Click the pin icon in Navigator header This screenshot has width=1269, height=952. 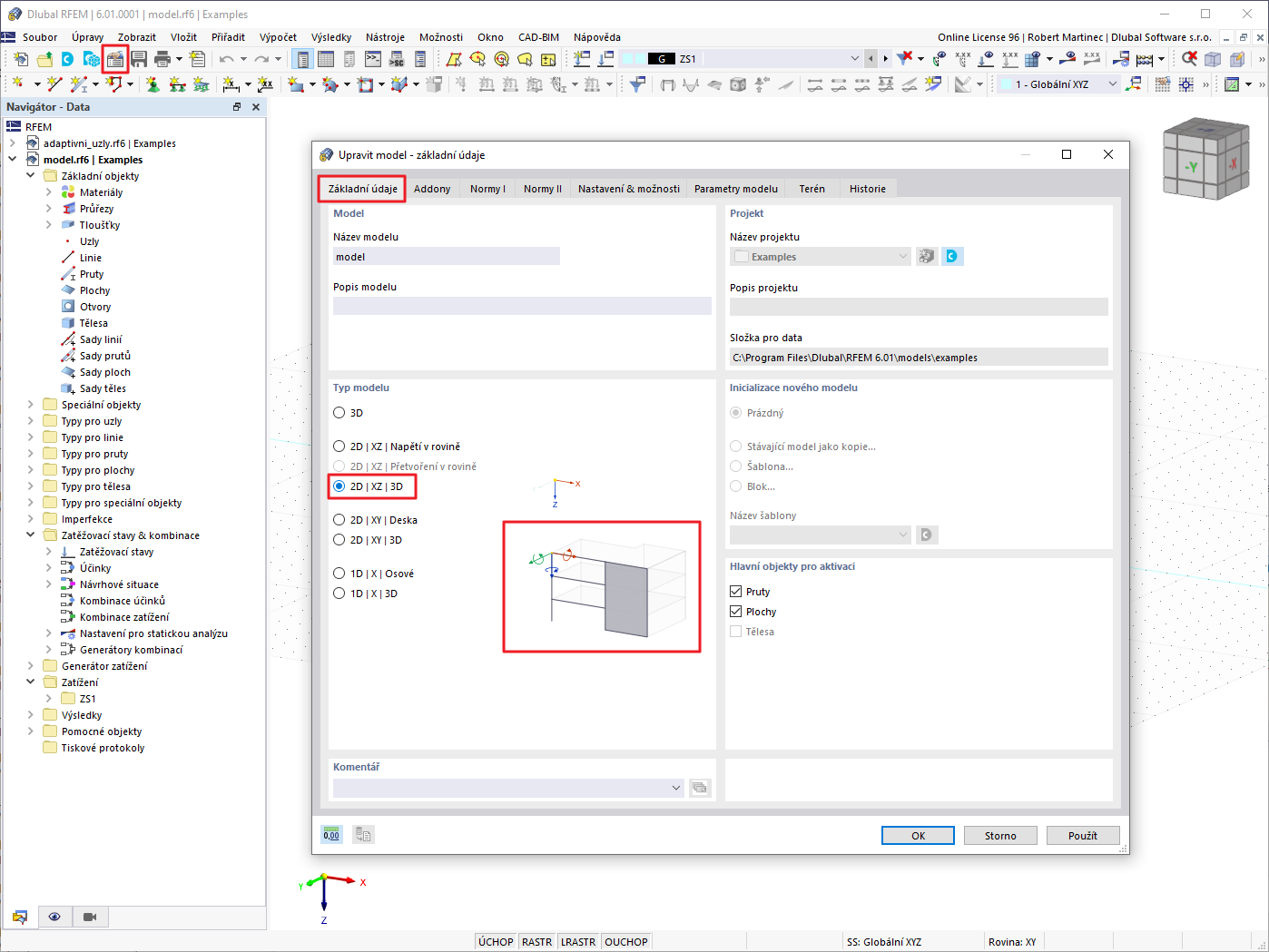[x=237, y=107]
